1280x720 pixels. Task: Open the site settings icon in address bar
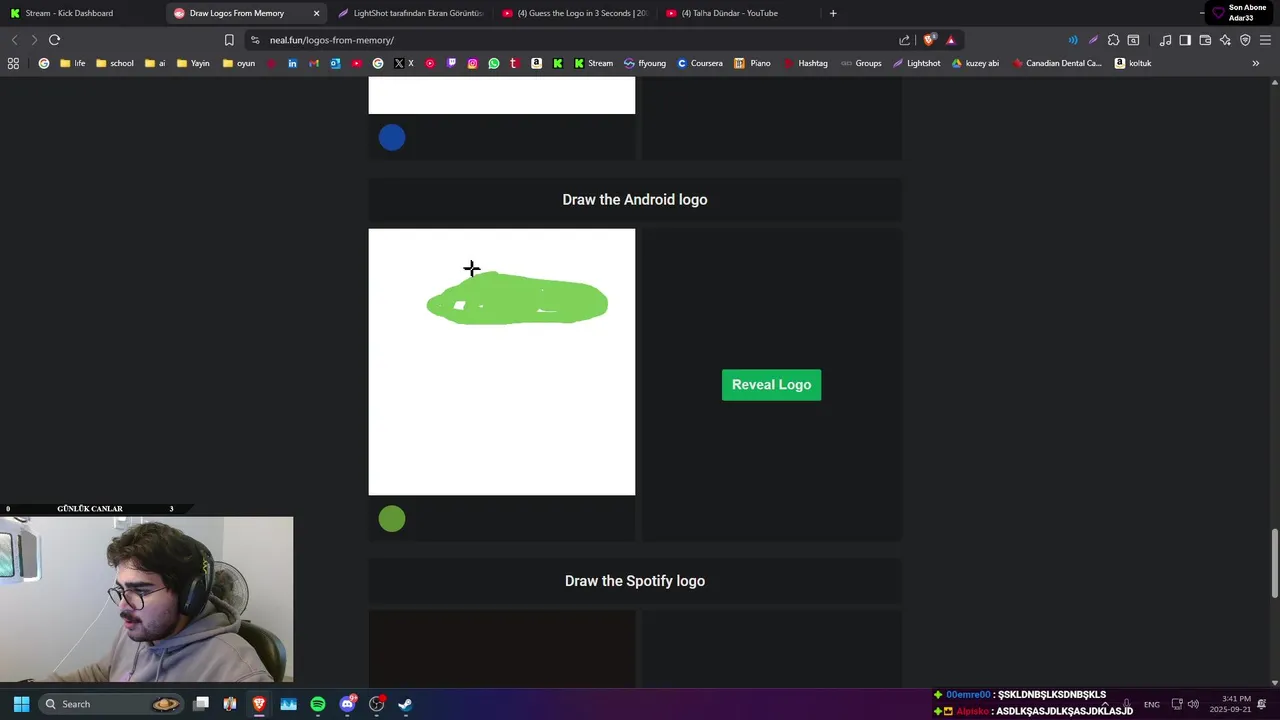[255, 40]
